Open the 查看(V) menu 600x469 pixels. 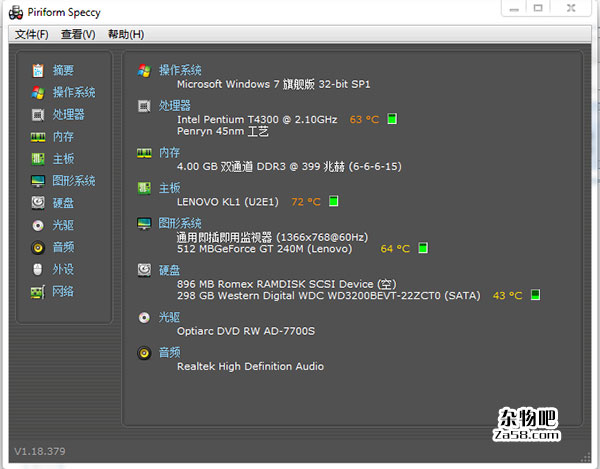(x=78, y=34)
